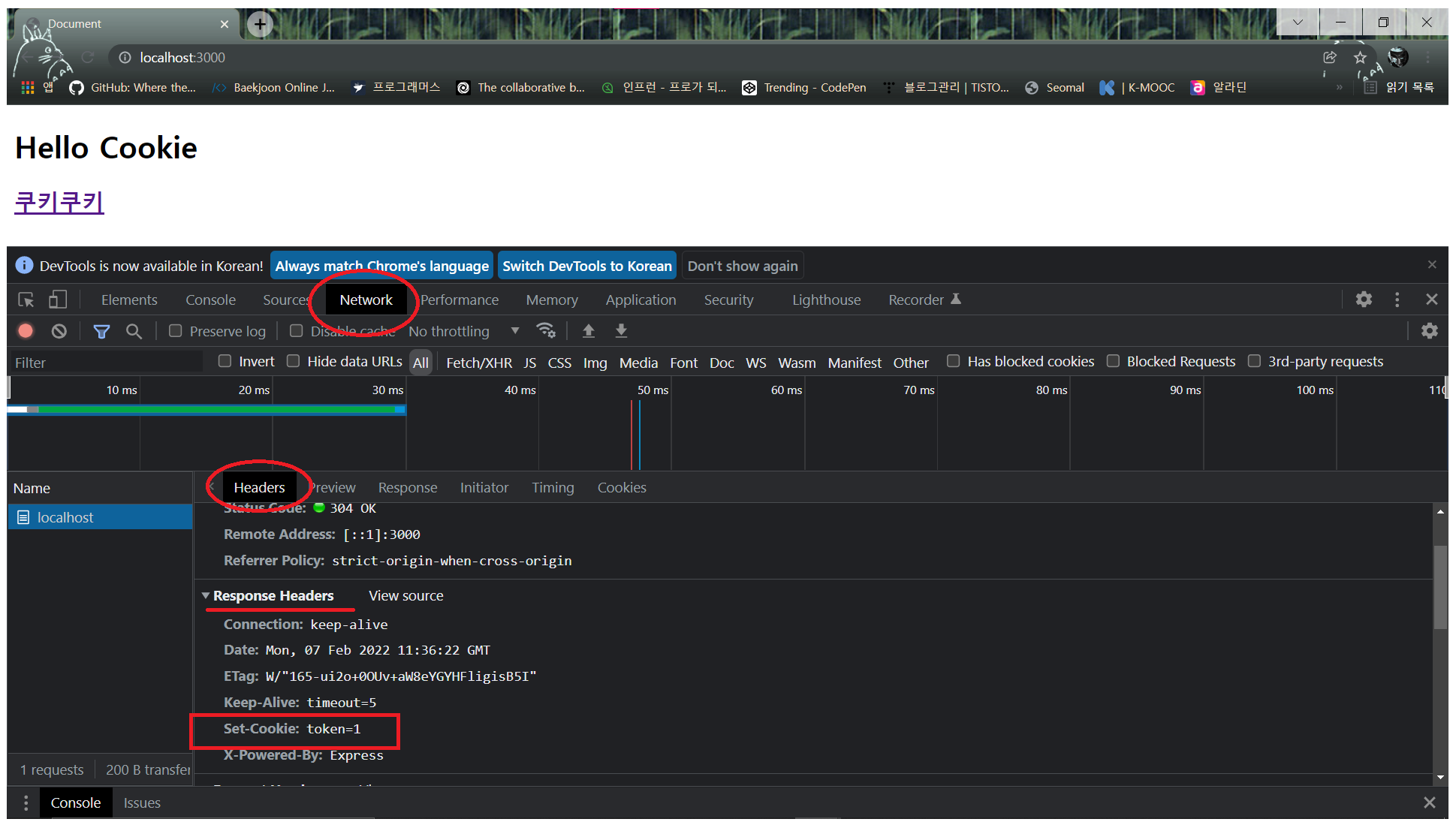
Task: Clear the network log
Action: [59, 331]
